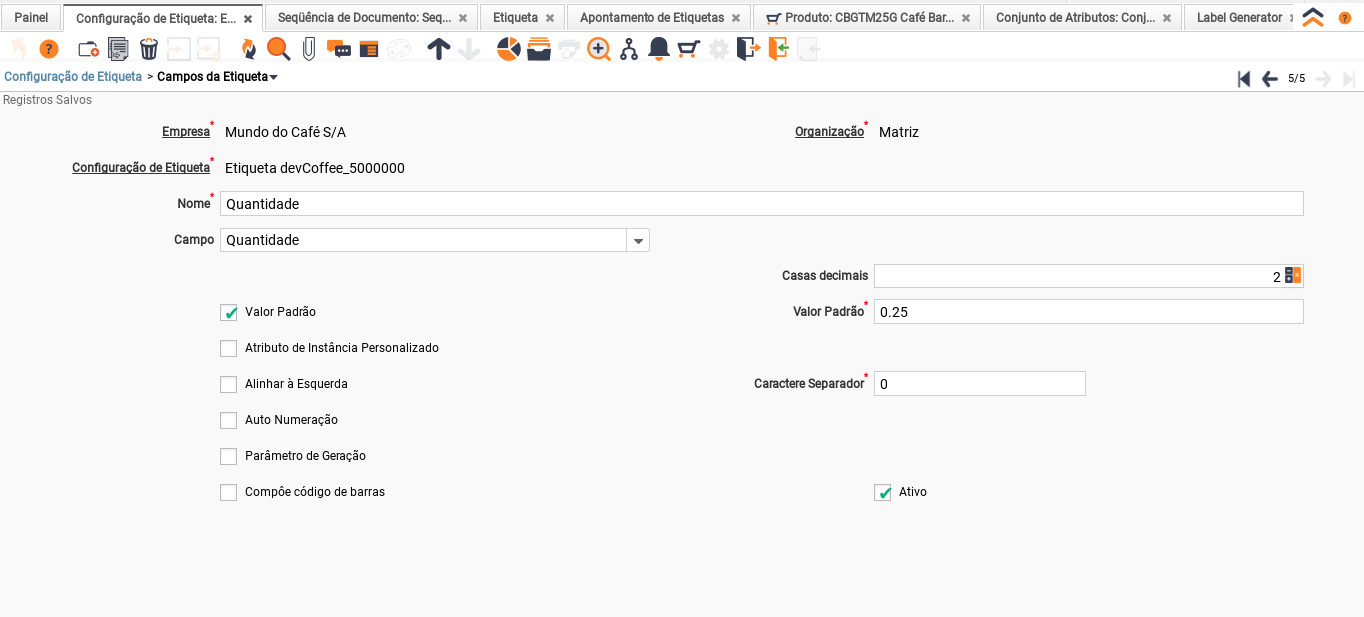Click the Zoom Across magnifier-plus icon

coord(599,49)
